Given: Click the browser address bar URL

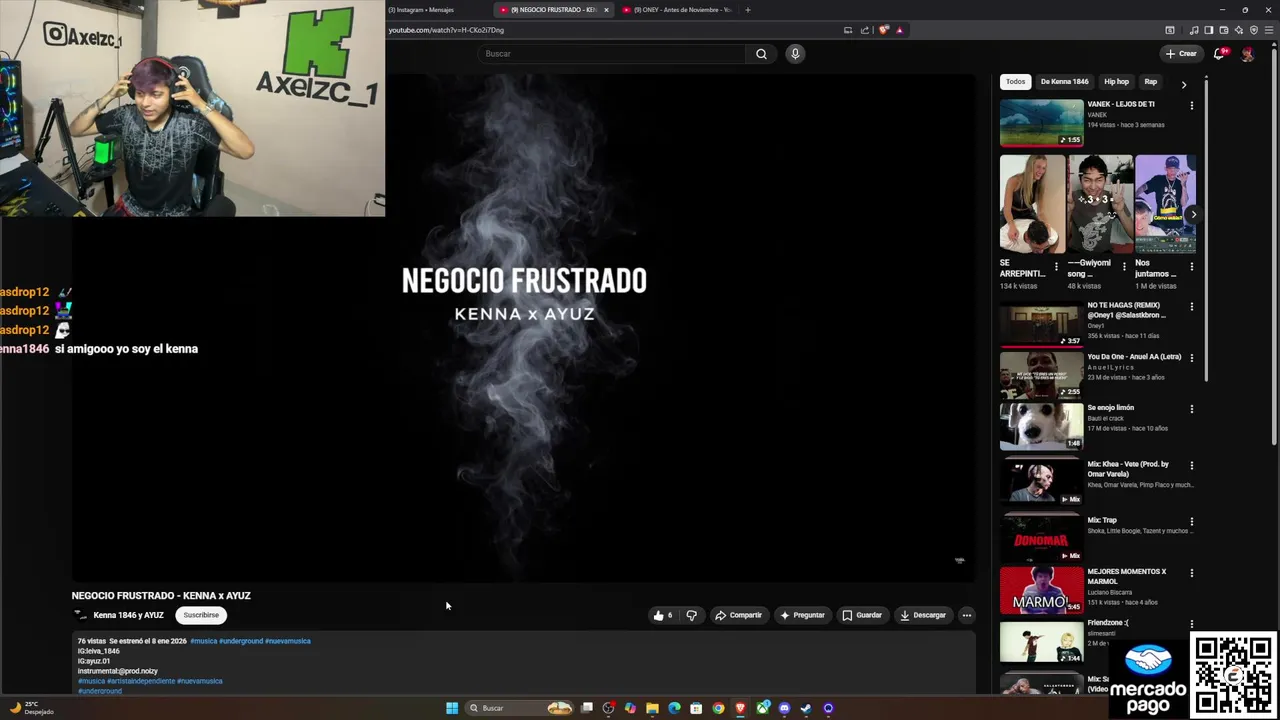Looking at the screenshot, I should tap(446, 30).
